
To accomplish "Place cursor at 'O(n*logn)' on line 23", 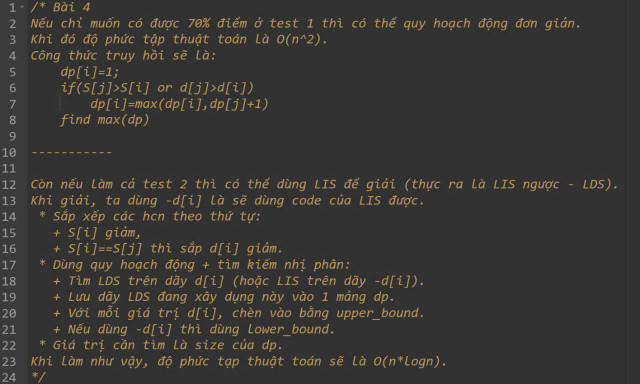I will pyautogui.click(x=407, y=362).
